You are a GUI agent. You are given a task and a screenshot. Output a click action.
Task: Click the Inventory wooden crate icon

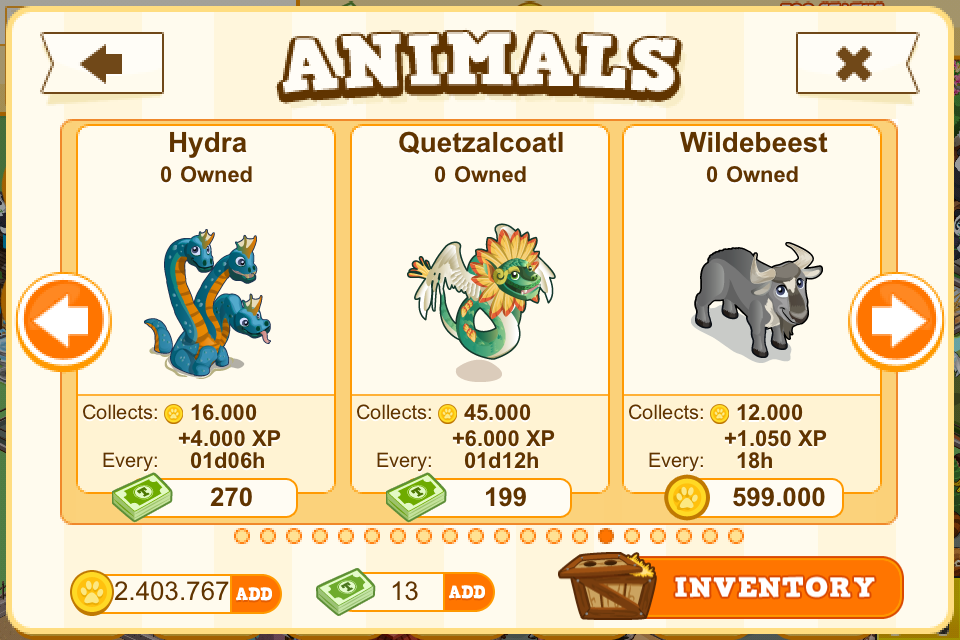tap(607, 586)
